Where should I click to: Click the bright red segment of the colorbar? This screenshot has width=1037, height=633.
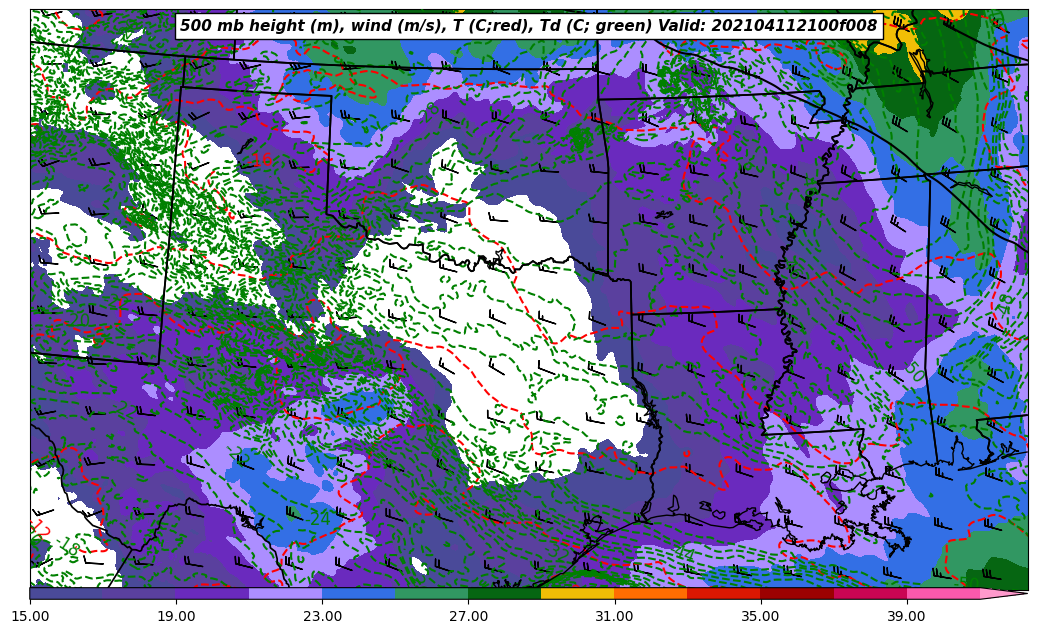point(723,593)
